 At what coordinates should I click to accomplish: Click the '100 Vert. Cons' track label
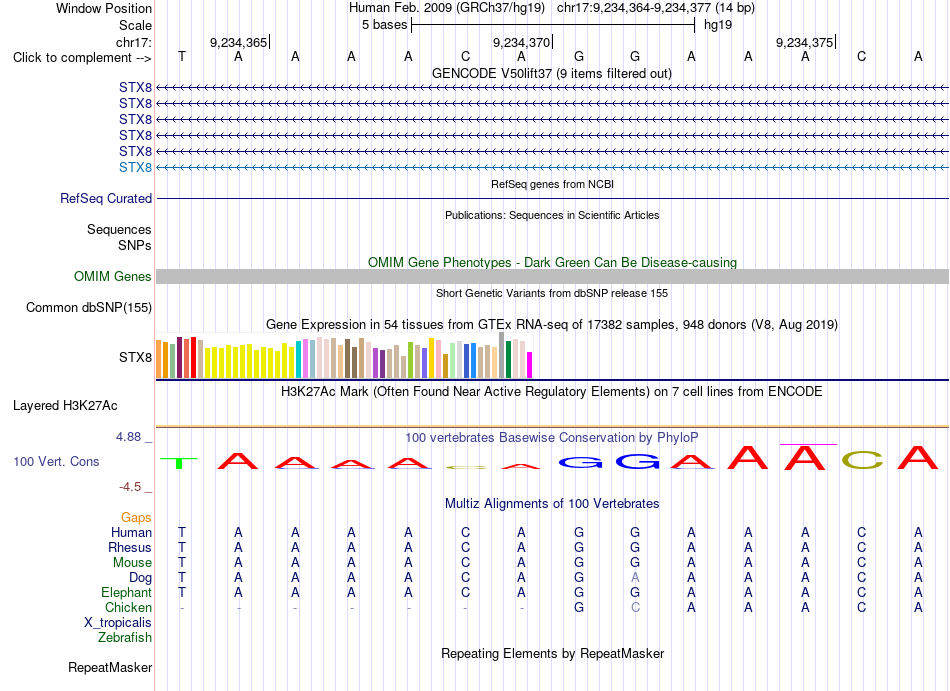point(56,461)
